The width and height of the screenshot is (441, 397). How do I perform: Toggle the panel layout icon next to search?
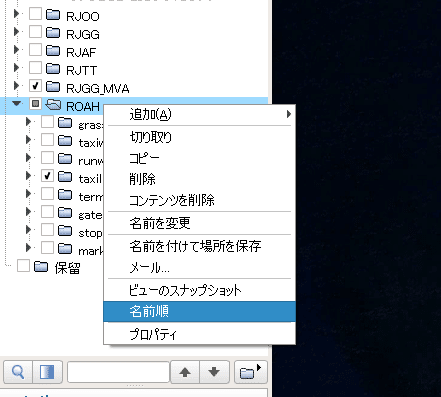click(x=47, y=372)
